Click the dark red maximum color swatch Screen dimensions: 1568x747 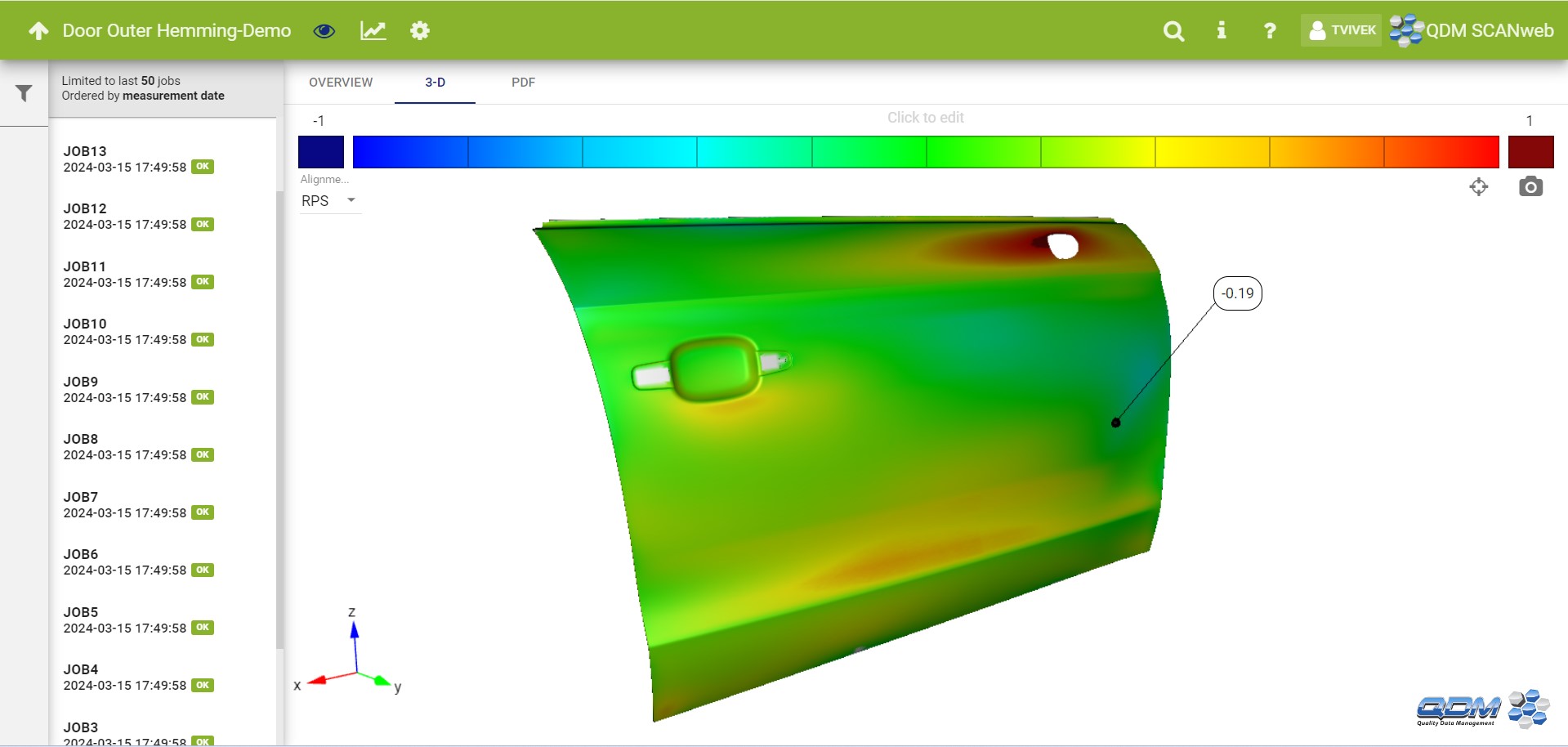coord(1530,152)
